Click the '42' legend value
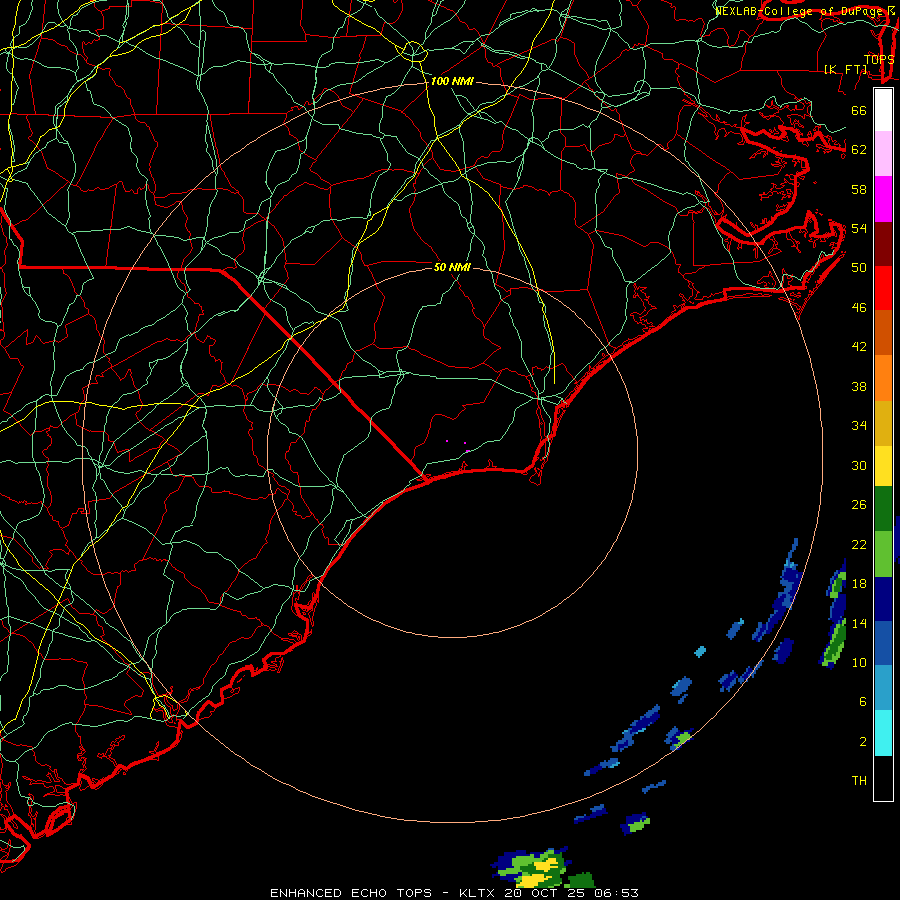The height and width of the screenshot is (900, 900). click(x=859, y=347)
